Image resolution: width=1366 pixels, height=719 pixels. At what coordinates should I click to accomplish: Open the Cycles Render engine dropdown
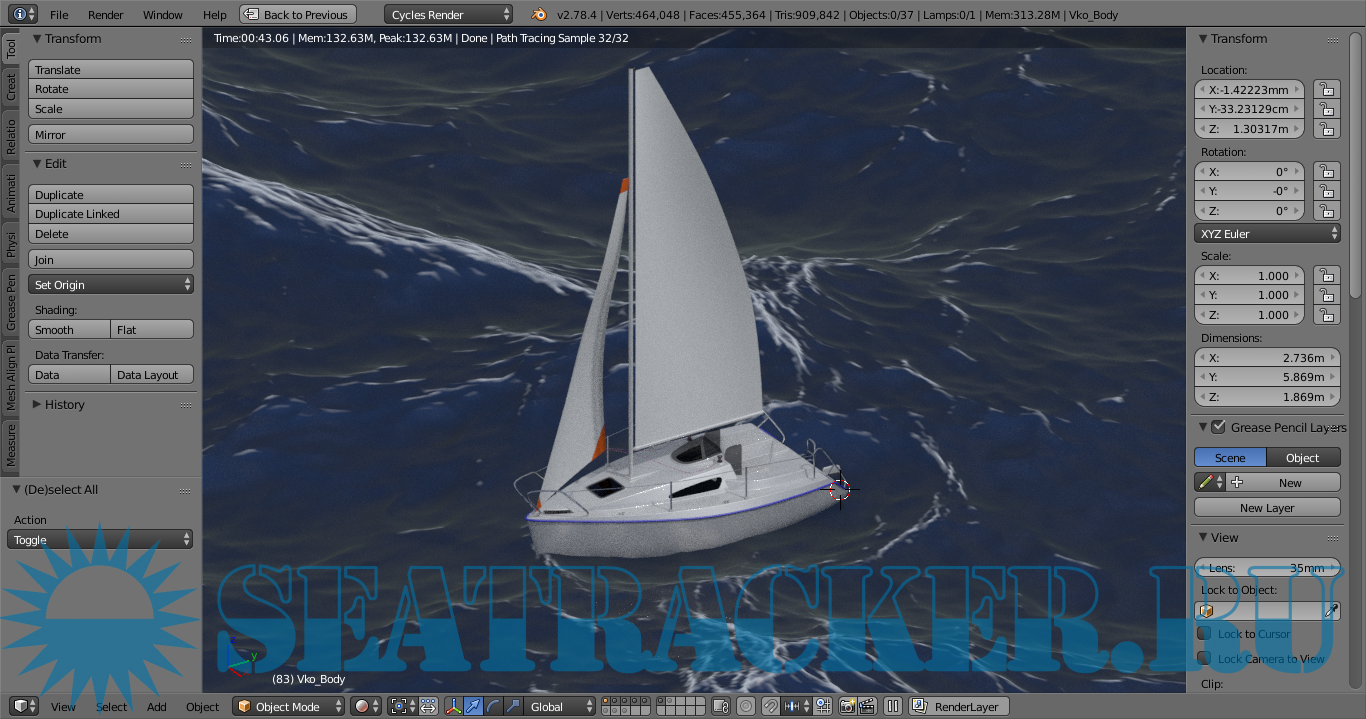(448, 15)
